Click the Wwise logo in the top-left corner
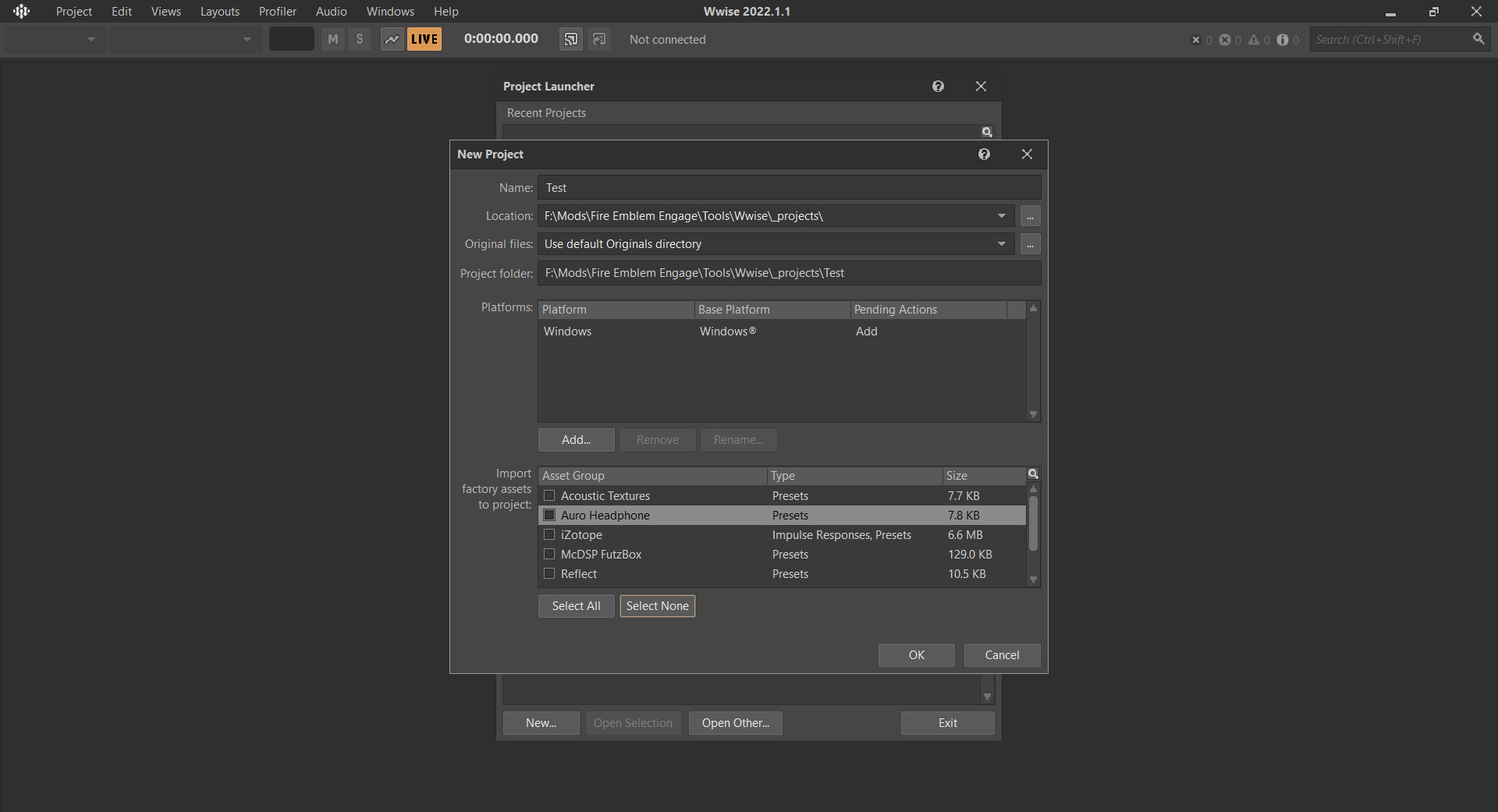 tap(21, 12)
